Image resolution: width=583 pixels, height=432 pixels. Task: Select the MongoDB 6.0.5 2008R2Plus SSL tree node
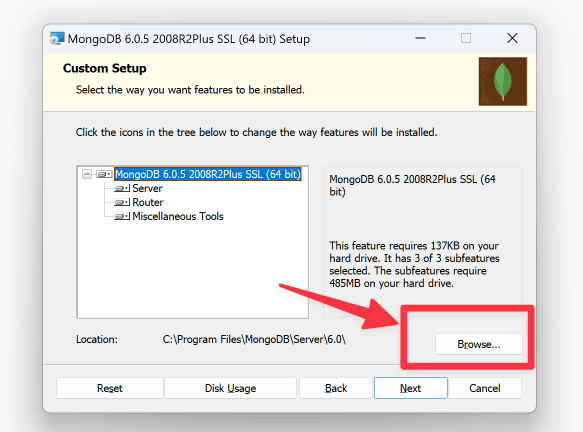tap(208, 174)
